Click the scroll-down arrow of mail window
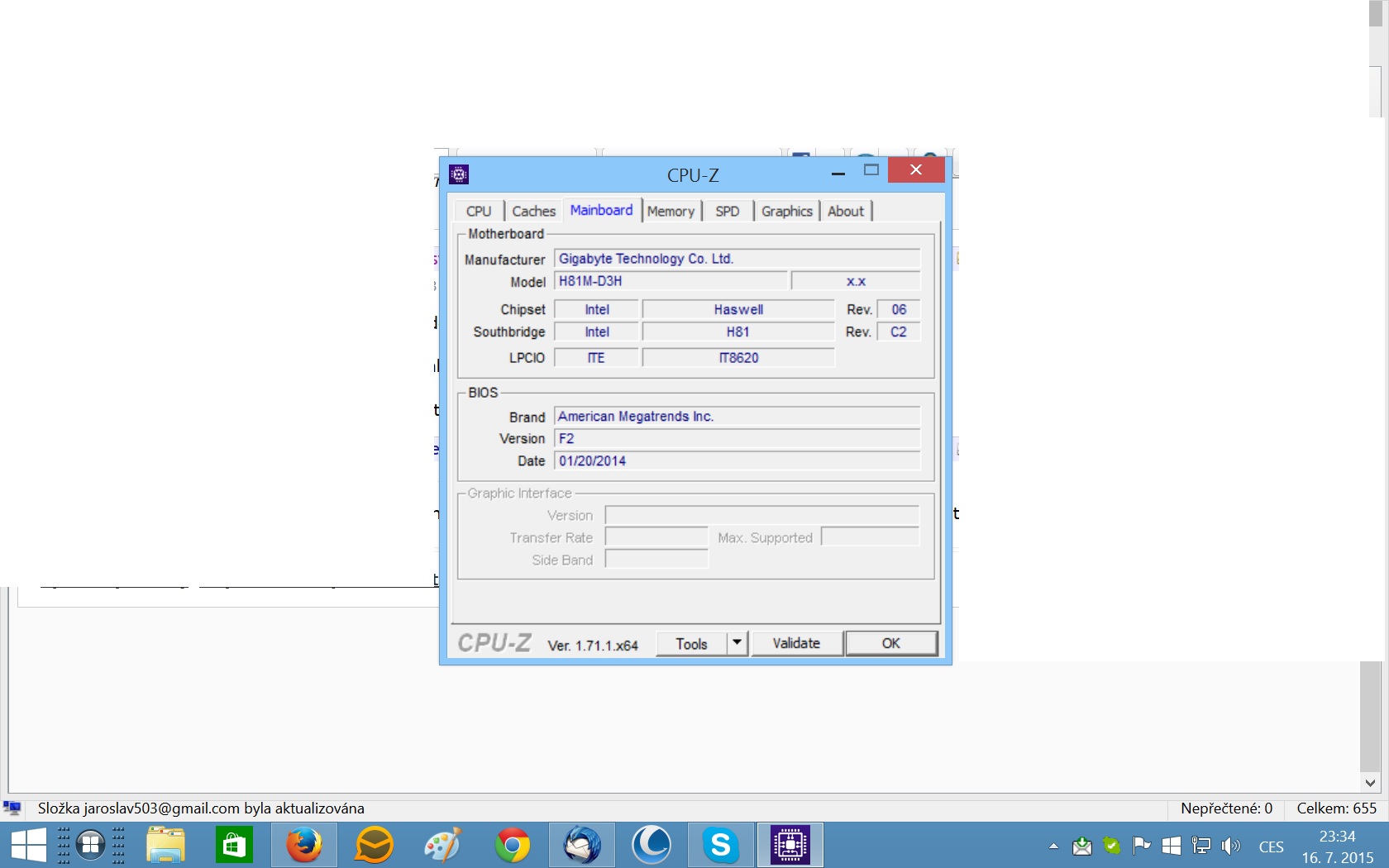 (x=1371, y=783)
